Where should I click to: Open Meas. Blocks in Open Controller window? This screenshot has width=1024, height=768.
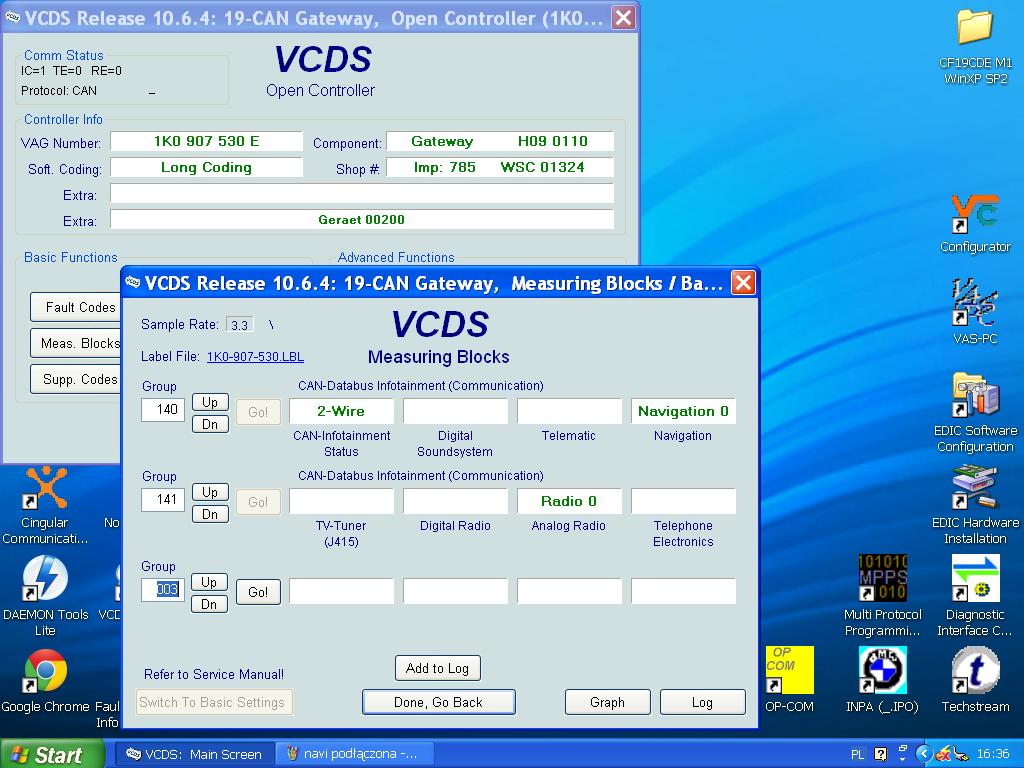click(76, 343)
